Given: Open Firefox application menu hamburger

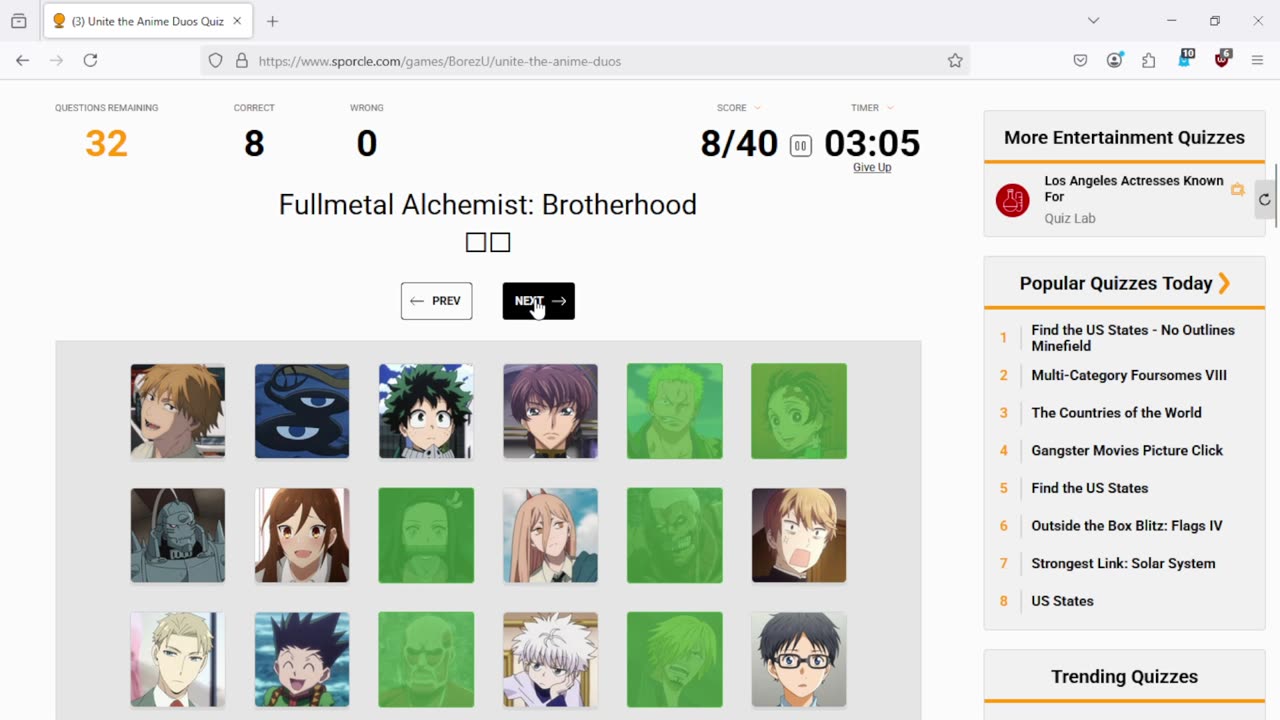Looking at the screenshot, I should pyautogui.click(x=1257, y=61).
